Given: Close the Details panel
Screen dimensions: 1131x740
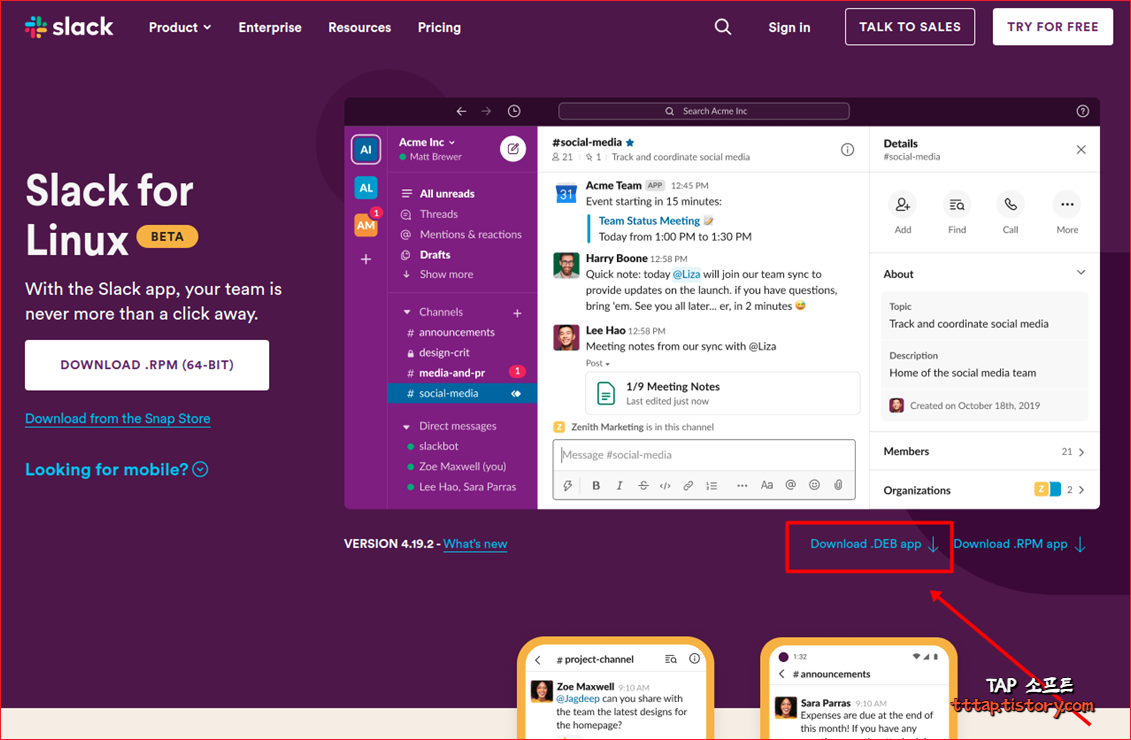Looking at the screenshot, I should point(1081,149).
